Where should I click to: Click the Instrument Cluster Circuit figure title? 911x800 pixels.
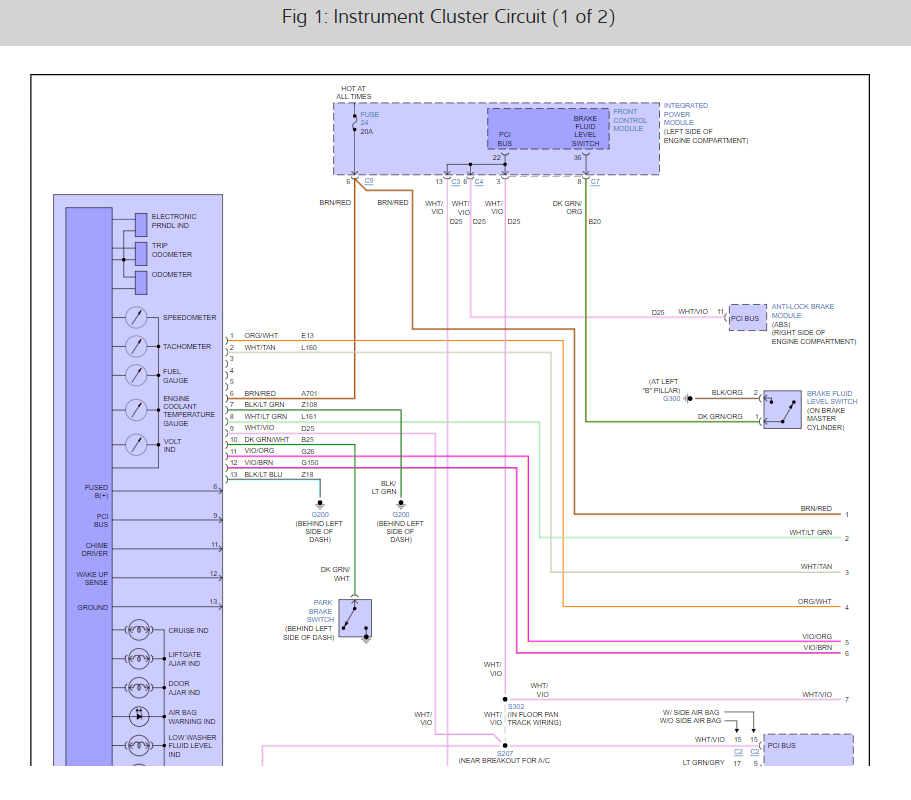(x=448, y=17)
